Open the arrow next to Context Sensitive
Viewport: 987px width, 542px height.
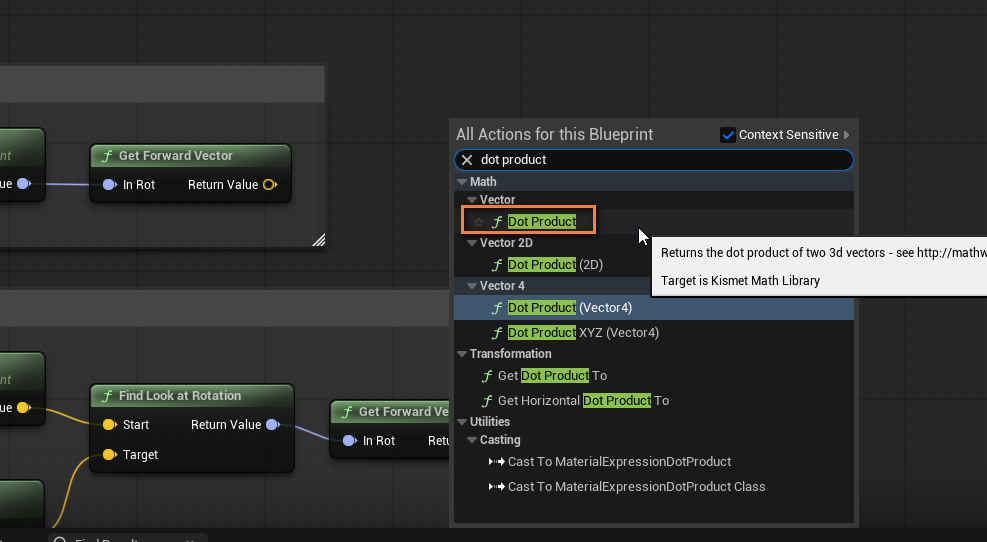tap(847, 135)
